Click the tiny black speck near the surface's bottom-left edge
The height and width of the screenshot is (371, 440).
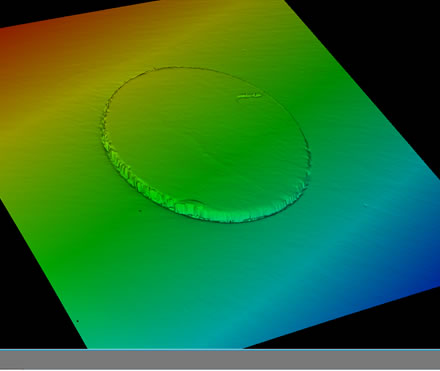click(x=78, y=321)
